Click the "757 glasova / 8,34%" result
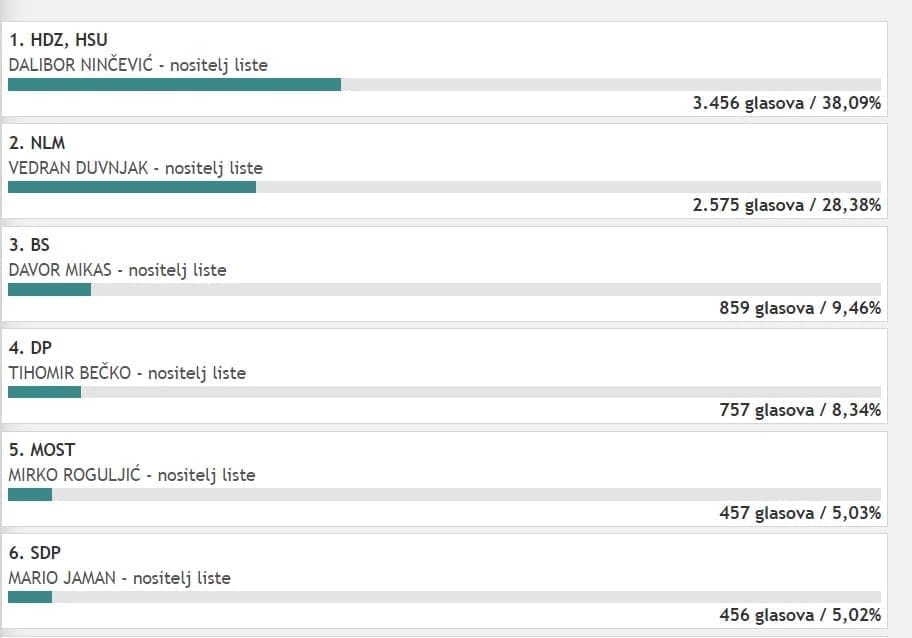 (x=800, y=410)
